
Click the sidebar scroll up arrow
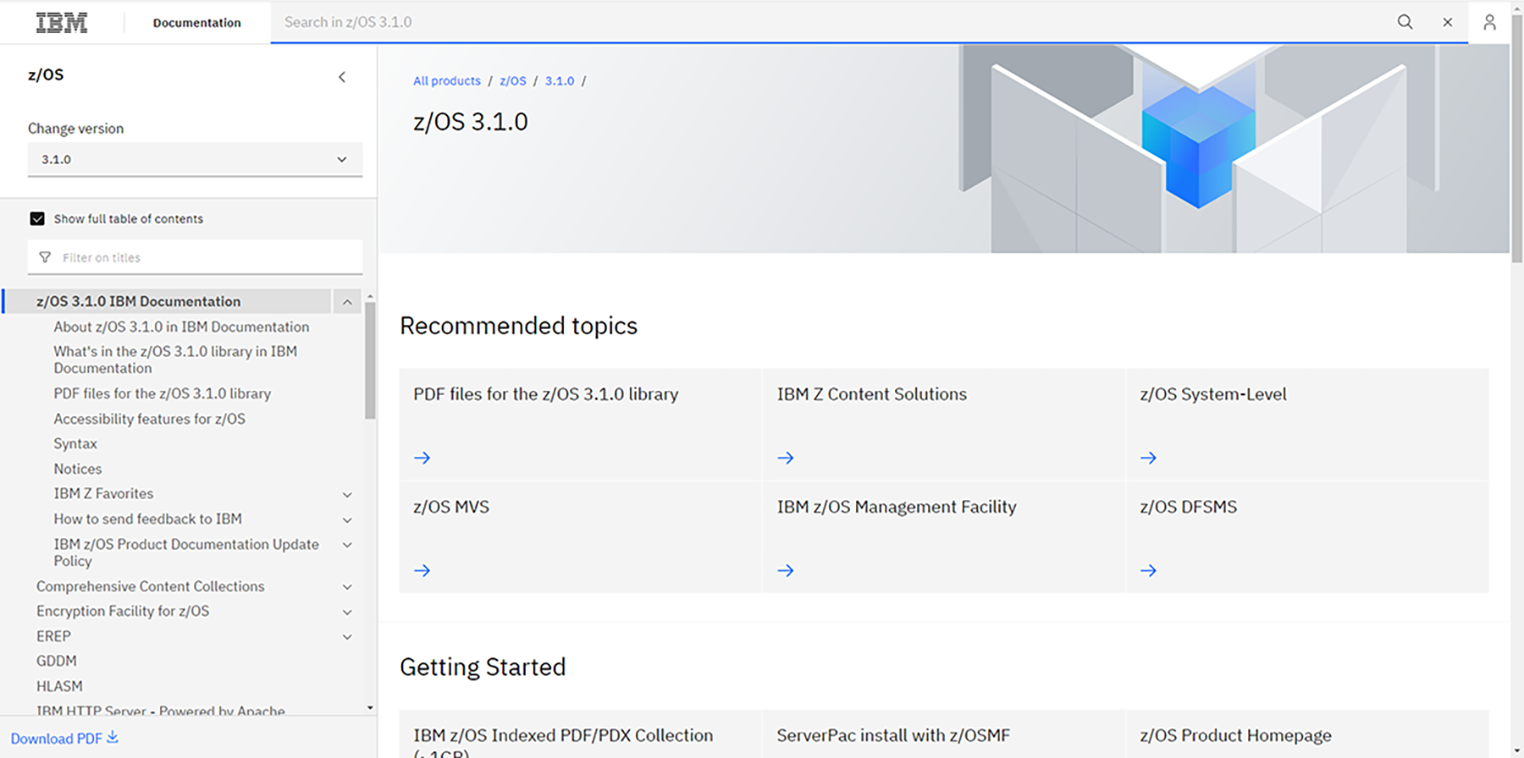coord(370,296)
